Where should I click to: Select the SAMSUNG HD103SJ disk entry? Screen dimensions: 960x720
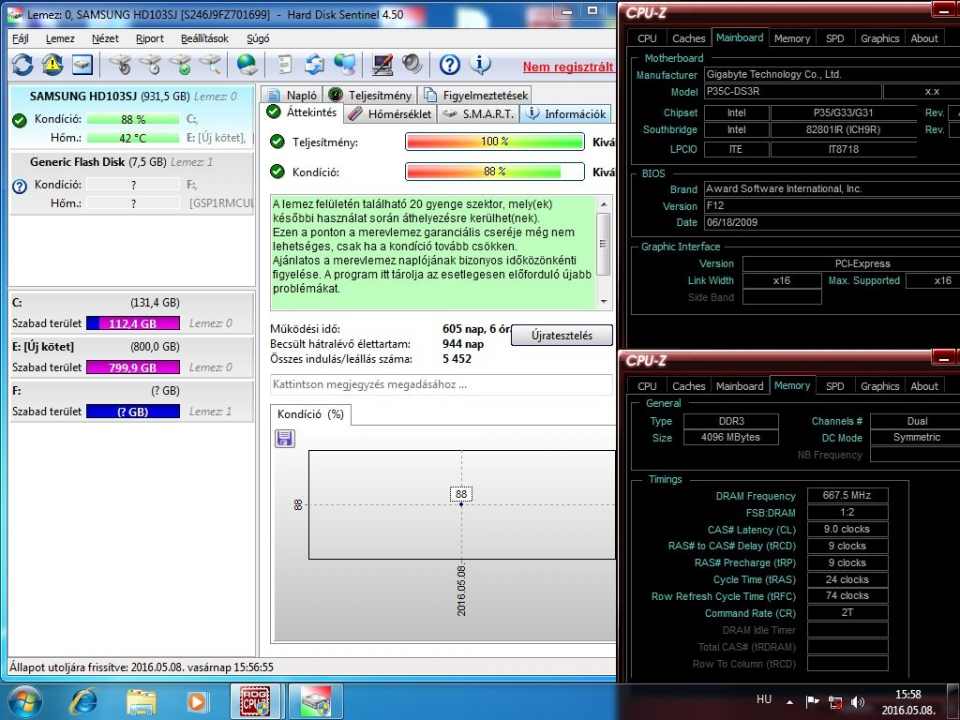[132, 116]
